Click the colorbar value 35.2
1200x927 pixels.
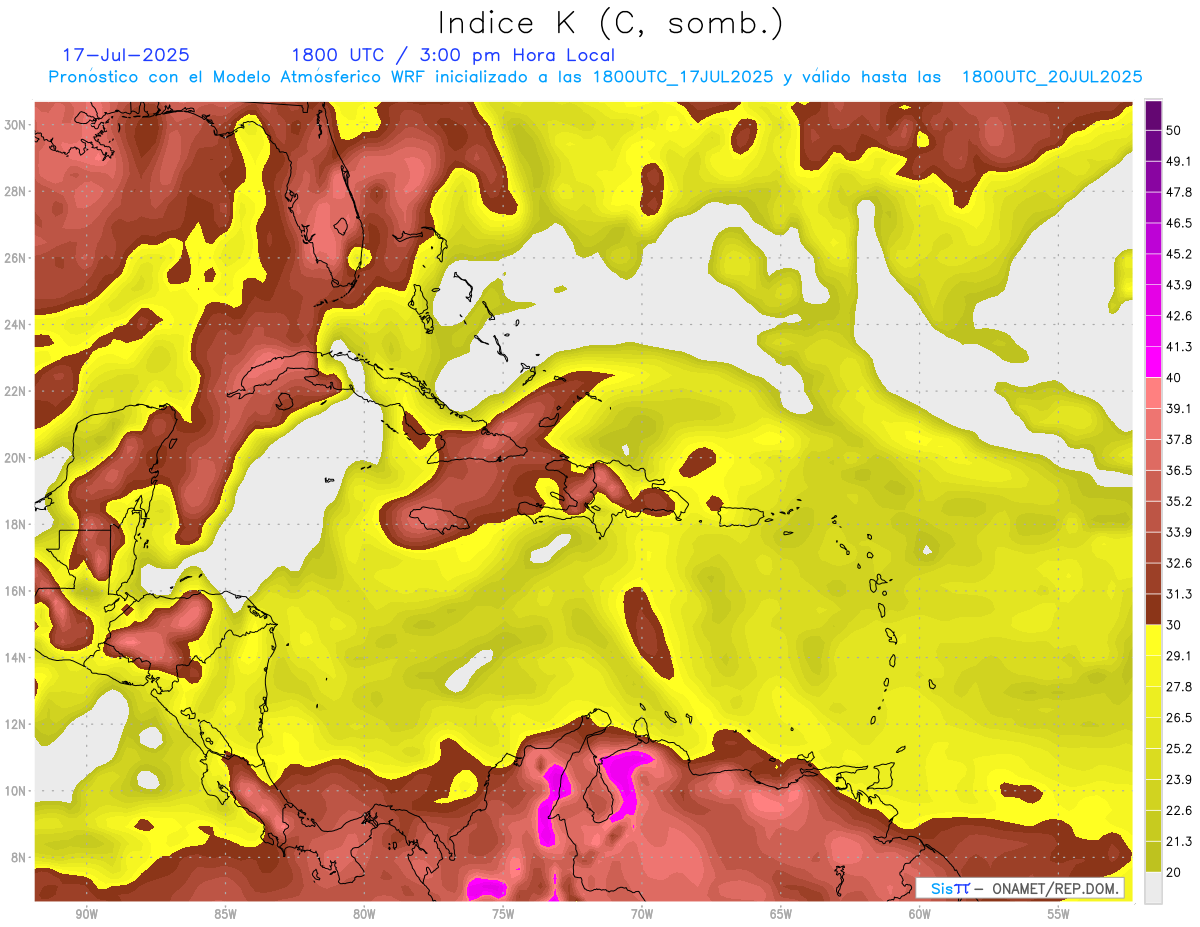click(x=1178, y=501)
